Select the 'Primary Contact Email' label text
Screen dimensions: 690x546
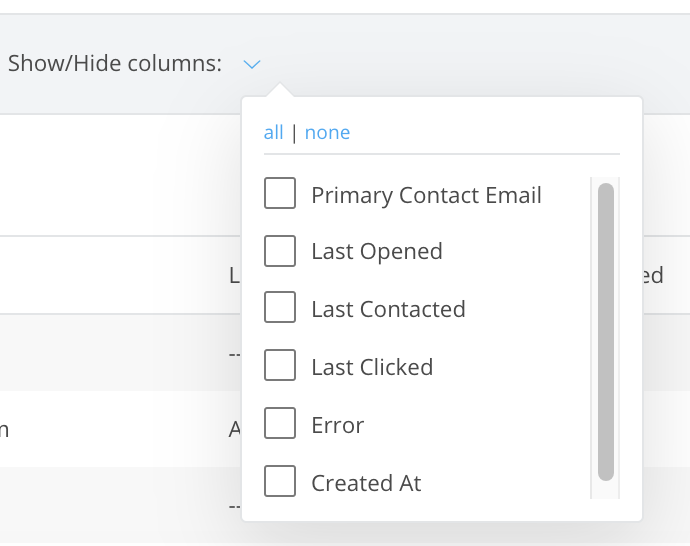[x=426, y=195]
